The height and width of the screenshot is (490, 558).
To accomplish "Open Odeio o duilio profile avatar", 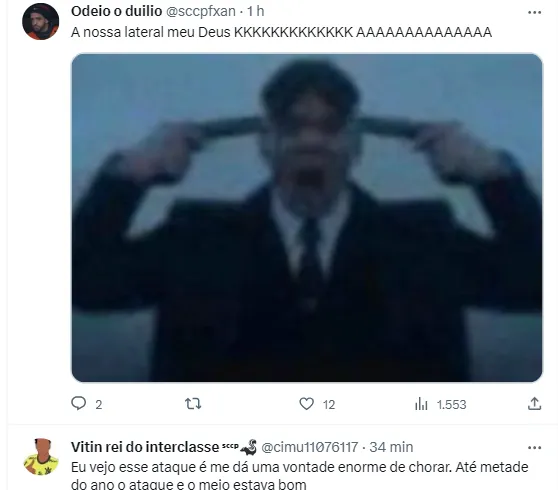I will click(x=41, y=22).
